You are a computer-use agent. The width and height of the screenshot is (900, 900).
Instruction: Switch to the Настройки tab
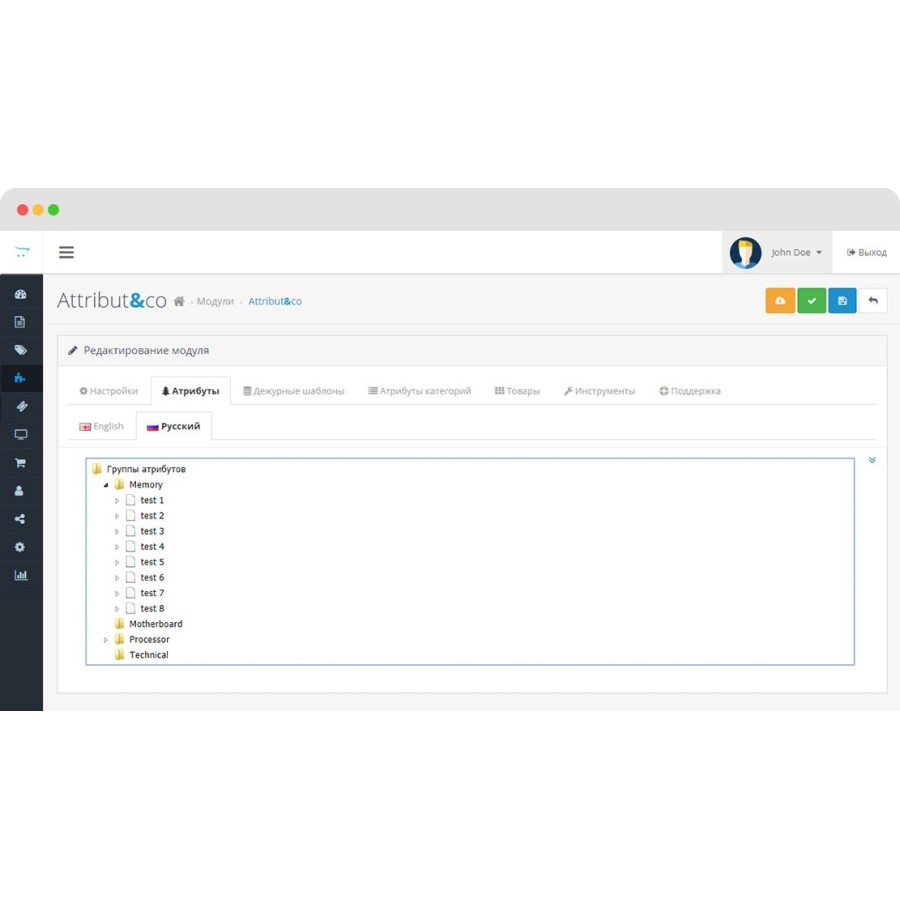(108, 391)
